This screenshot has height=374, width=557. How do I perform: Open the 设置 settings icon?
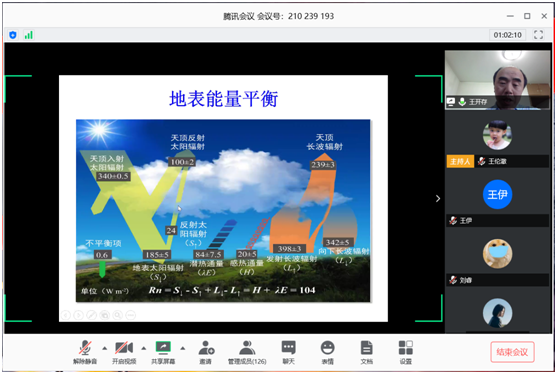(406, 352)
